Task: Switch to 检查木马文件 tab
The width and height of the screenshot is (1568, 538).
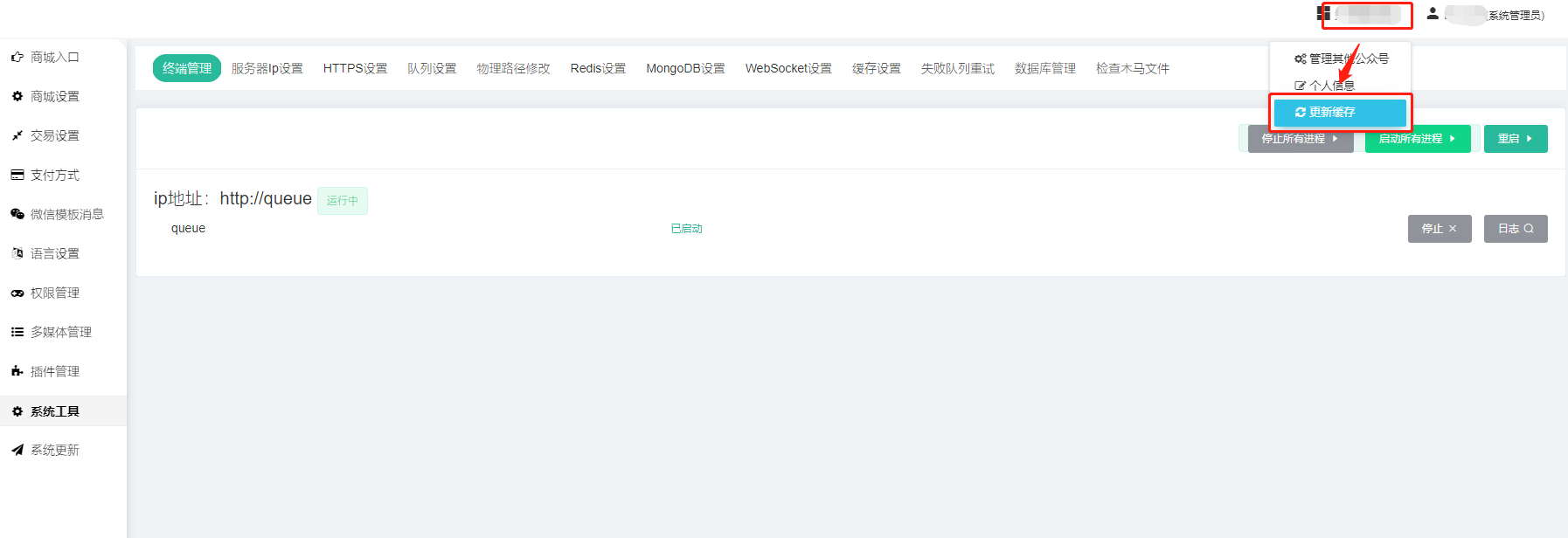Action: pos(1132,68)
